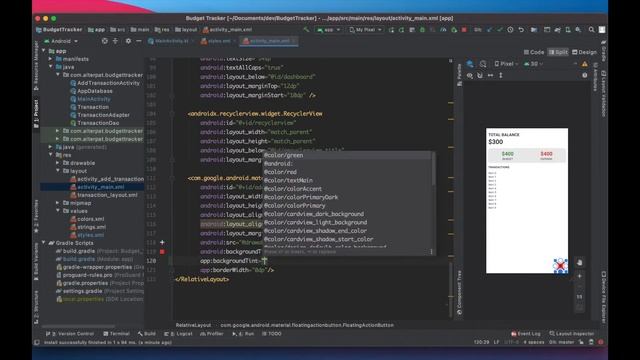
Task: Click the user avatar icon in top toolbar
Action: pos(602,30)
